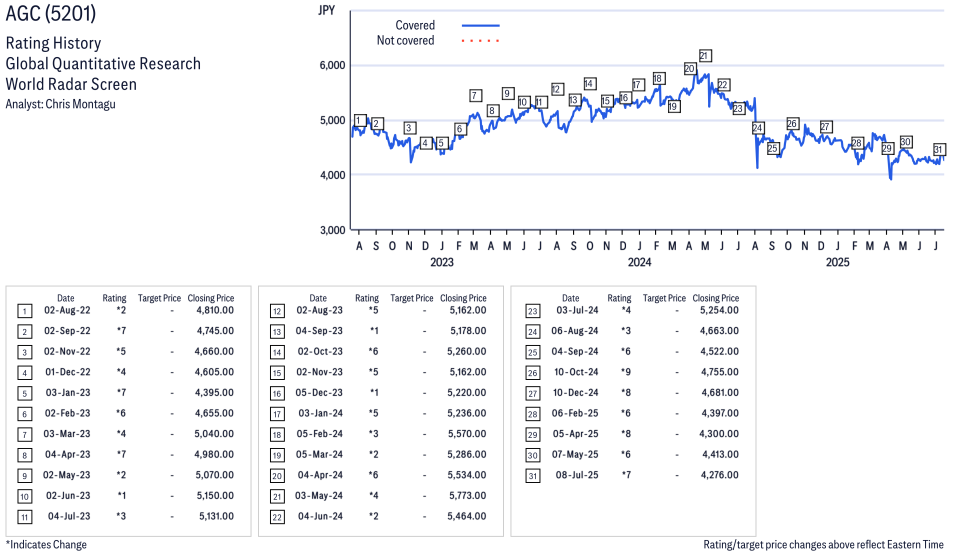The height and width of the screenshot is (551, 955).
Task: Click row number box 27 in the third table
Action: tap(532, 394)
